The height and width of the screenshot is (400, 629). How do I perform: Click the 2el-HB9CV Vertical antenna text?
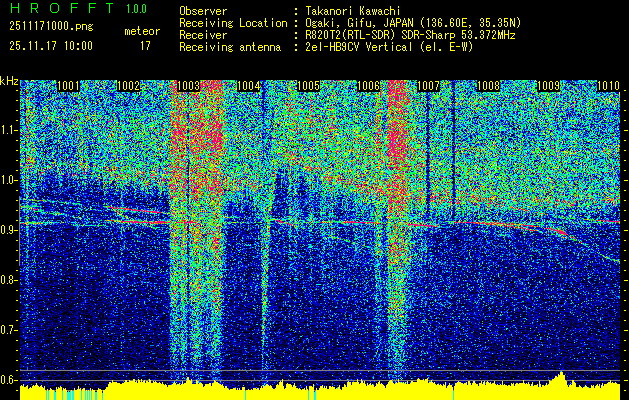tap(390, 47)
